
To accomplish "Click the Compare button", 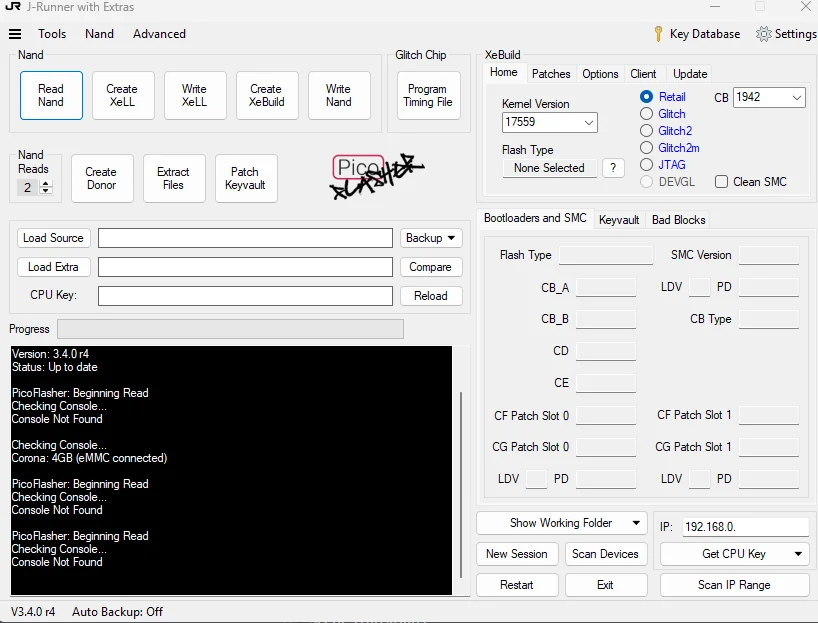I will pyautogui.click(x=431, y=267).
